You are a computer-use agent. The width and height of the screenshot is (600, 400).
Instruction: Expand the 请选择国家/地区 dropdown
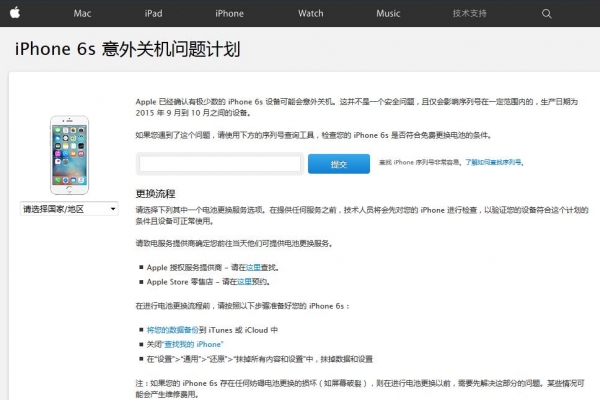coord(69,209)
